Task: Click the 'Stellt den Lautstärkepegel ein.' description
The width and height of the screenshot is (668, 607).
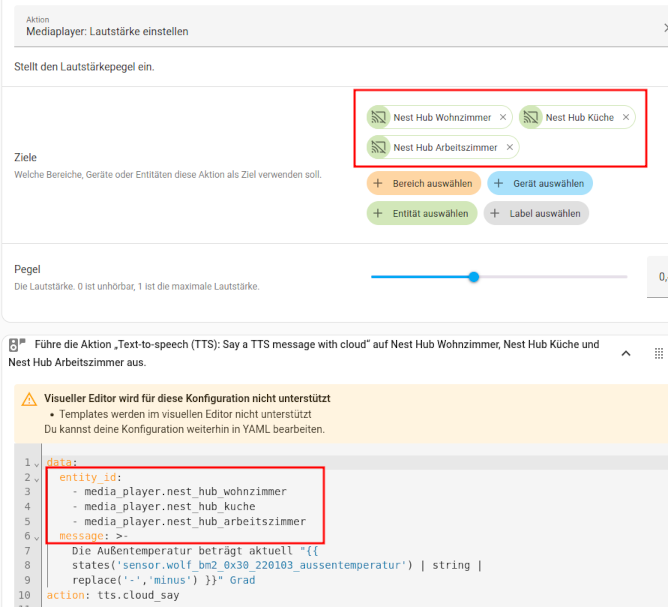Action: point(84,67)
